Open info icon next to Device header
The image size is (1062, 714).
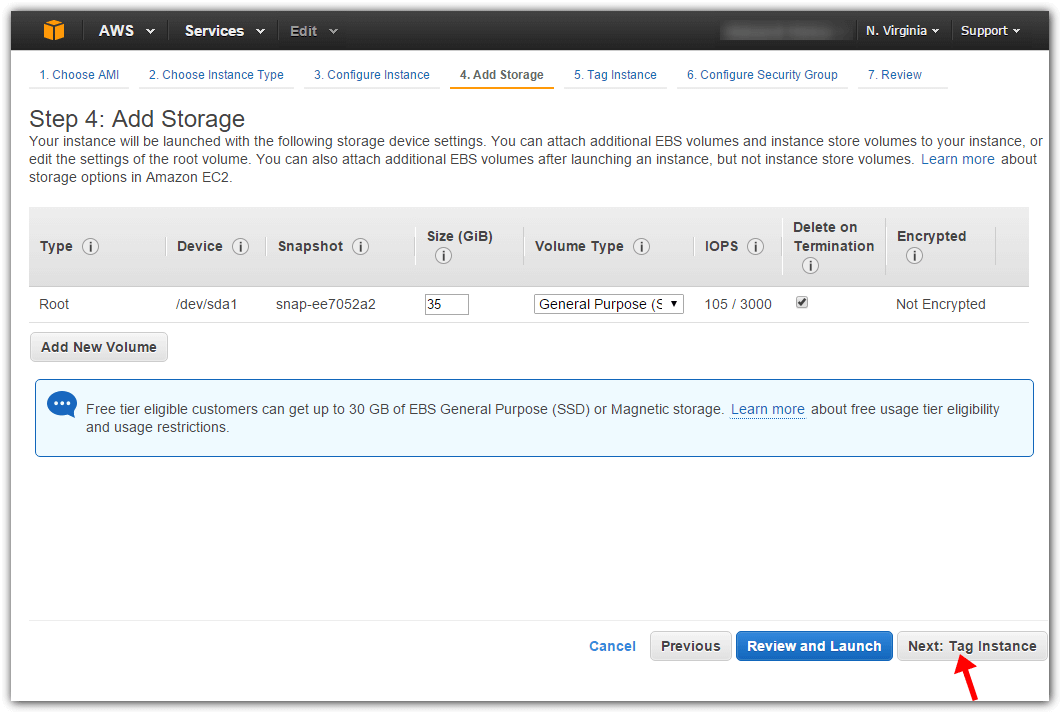[x=240, y=247]
